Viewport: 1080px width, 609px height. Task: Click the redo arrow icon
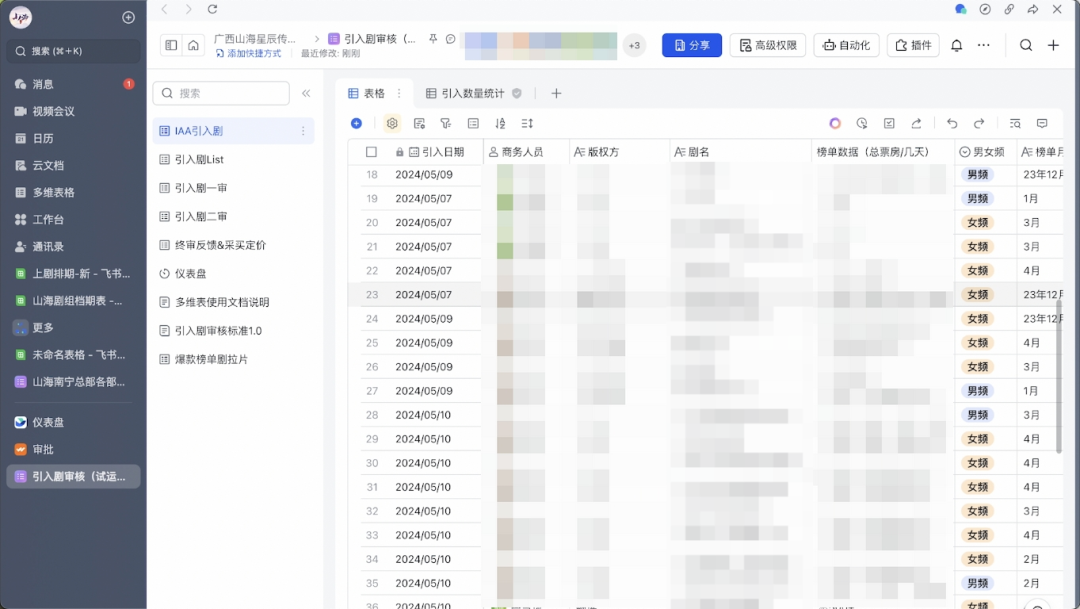(979, 123)
